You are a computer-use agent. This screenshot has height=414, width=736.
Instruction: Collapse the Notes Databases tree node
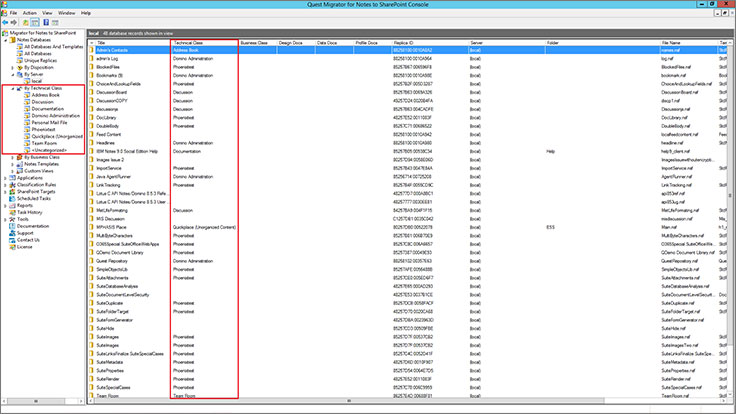(6, 40)
